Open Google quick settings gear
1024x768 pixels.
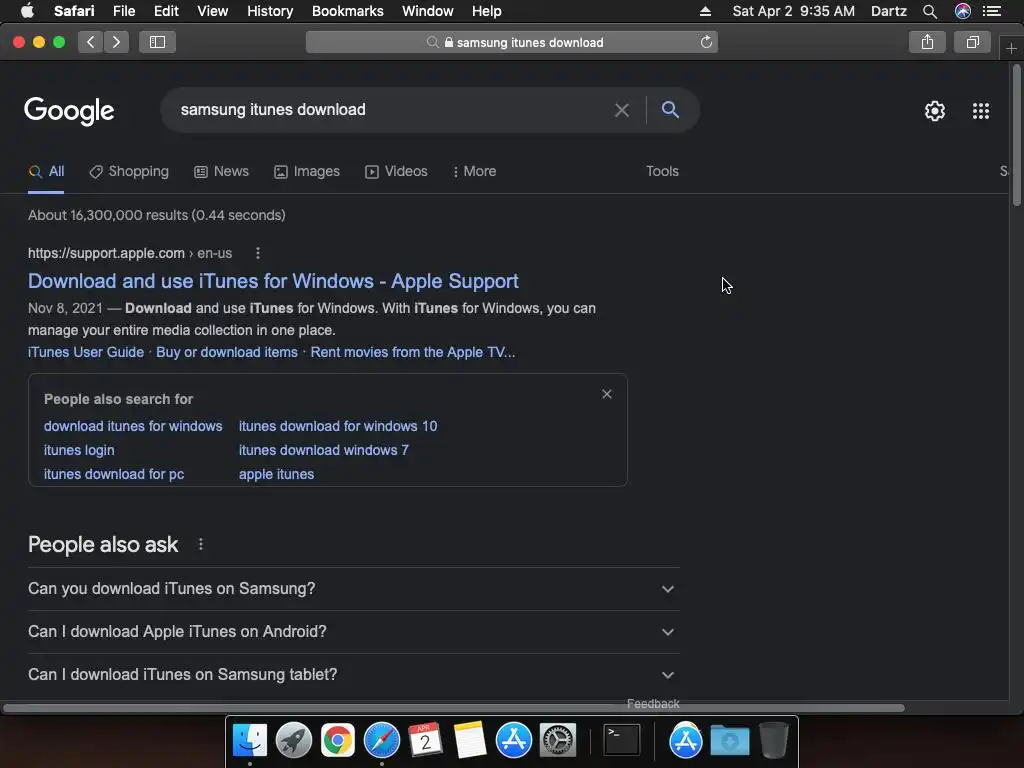pyautogui.click(x=935, y=111)
